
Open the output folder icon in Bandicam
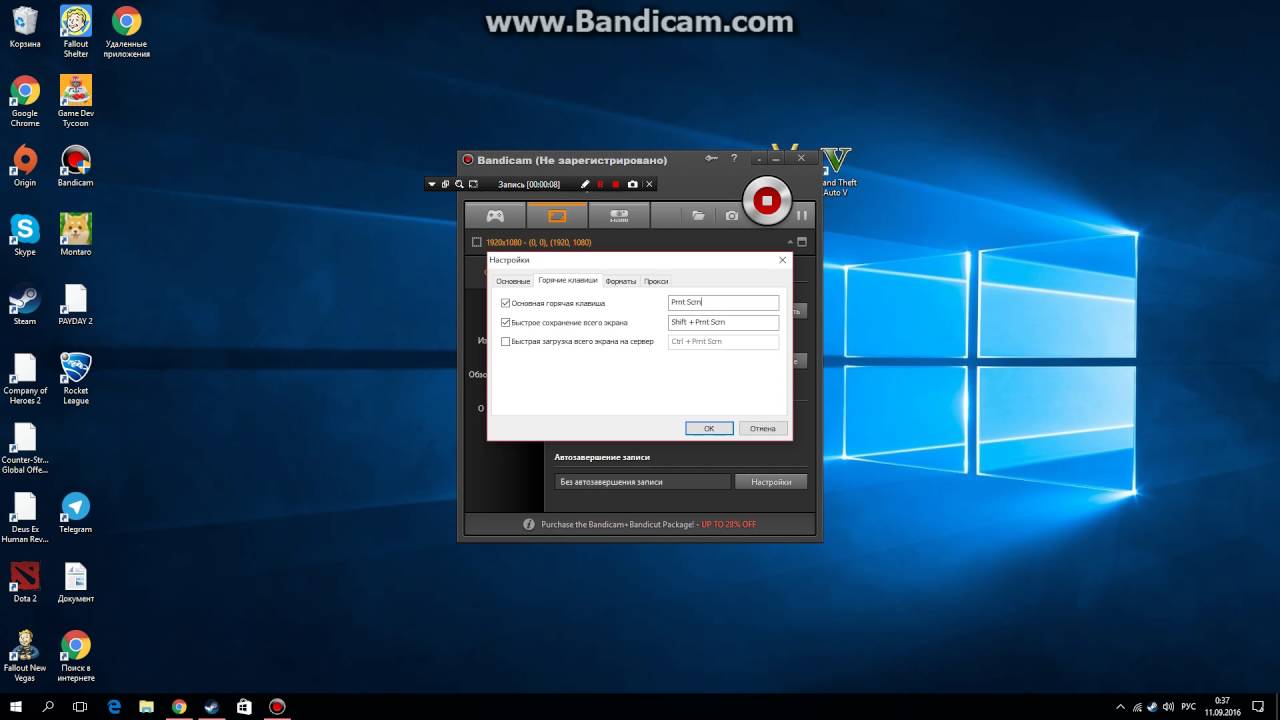coord(698,215)
